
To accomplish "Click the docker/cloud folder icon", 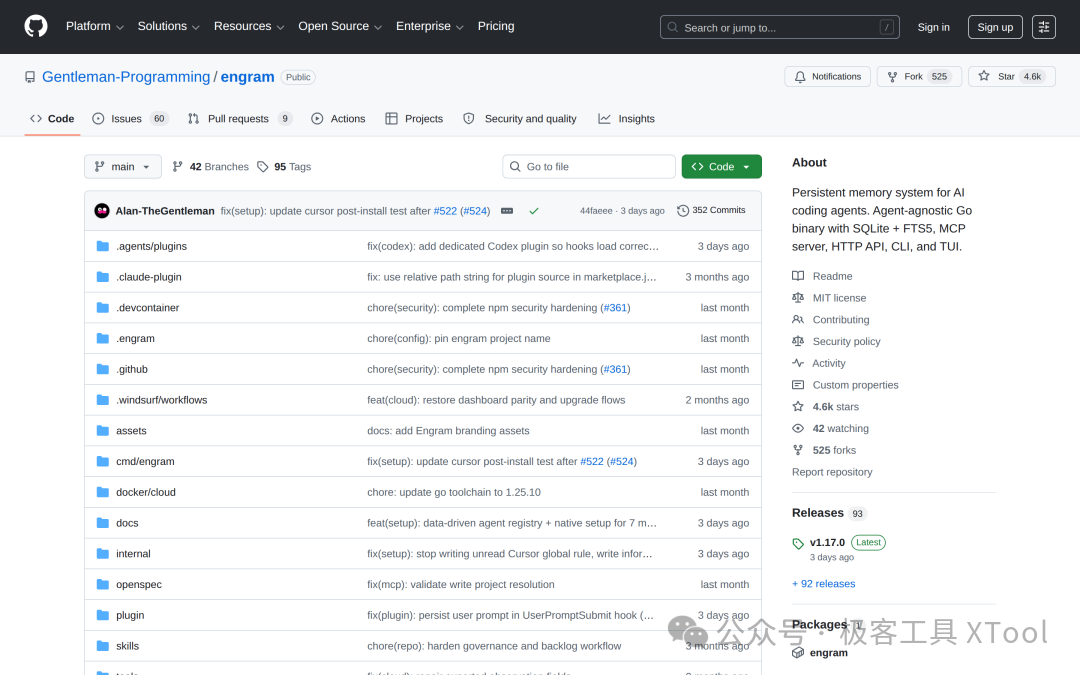I will pos(103,492).
